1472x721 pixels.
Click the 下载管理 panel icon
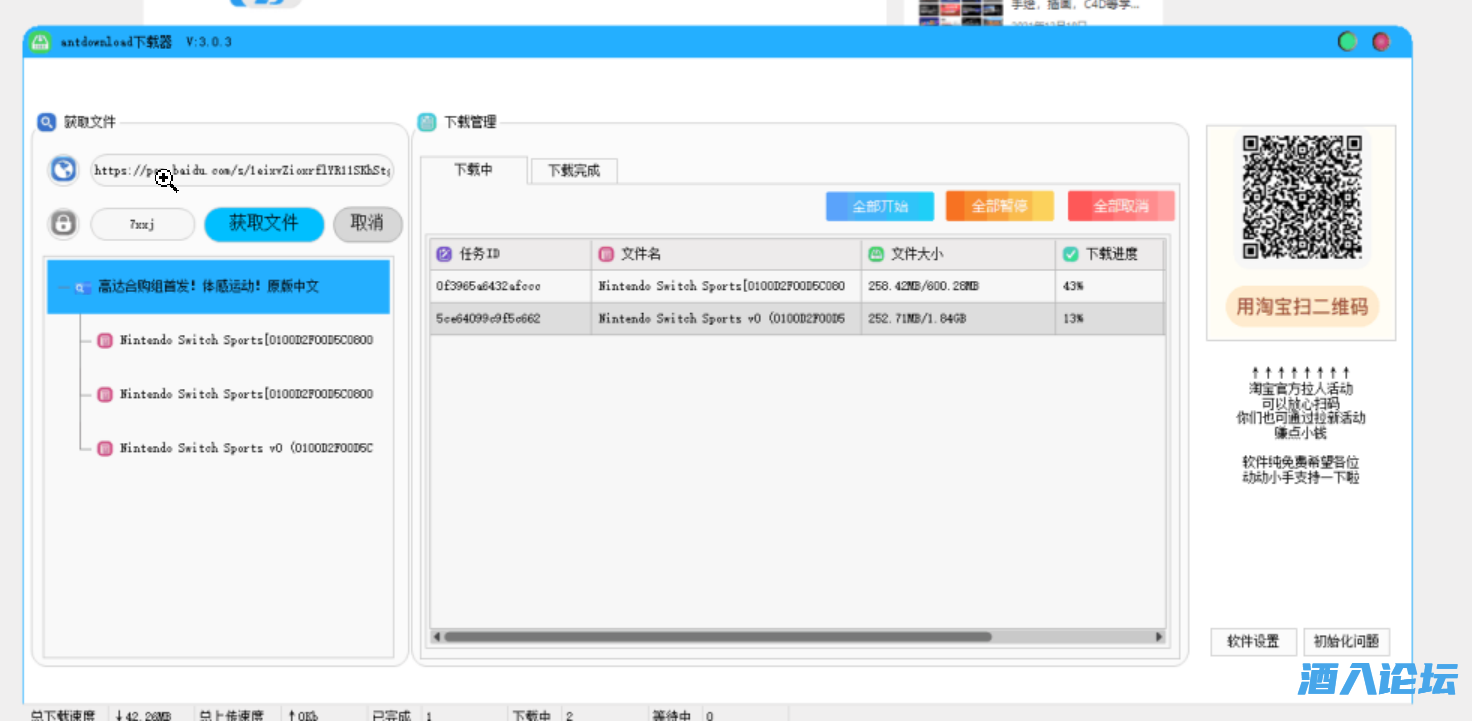(427, 122)
